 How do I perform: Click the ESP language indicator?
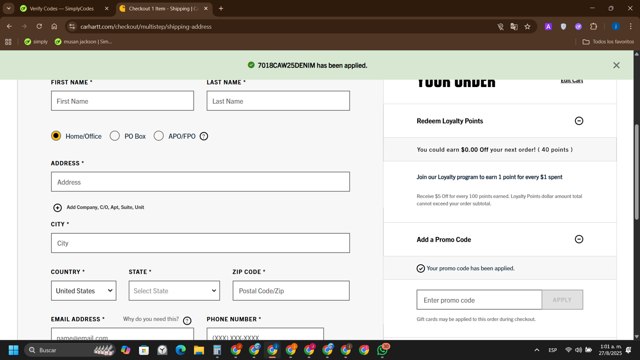553,350
